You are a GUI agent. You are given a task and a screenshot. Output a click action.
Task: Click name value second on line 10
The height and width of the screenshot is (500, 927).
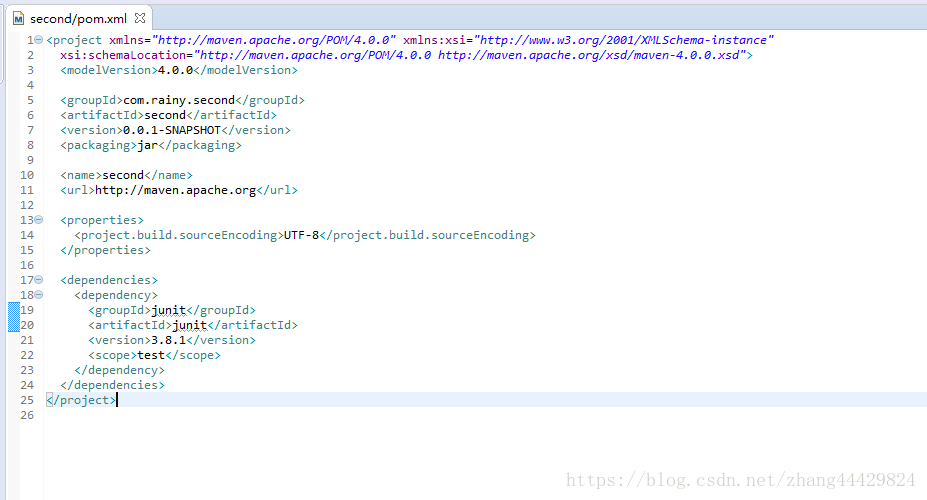(x=123, y=175)
